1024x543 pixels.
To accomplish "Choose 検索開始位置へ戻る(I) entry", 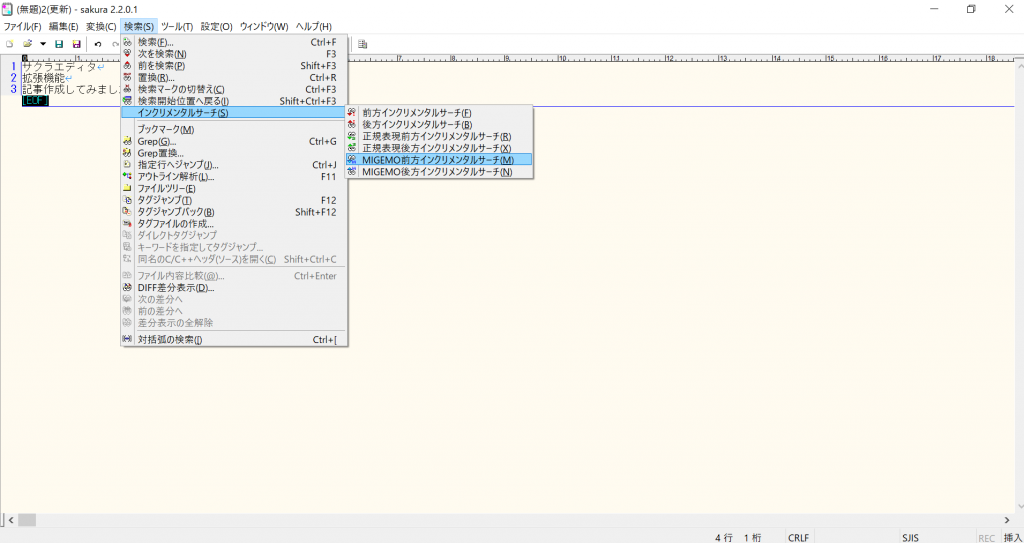I will click(234, 101).
